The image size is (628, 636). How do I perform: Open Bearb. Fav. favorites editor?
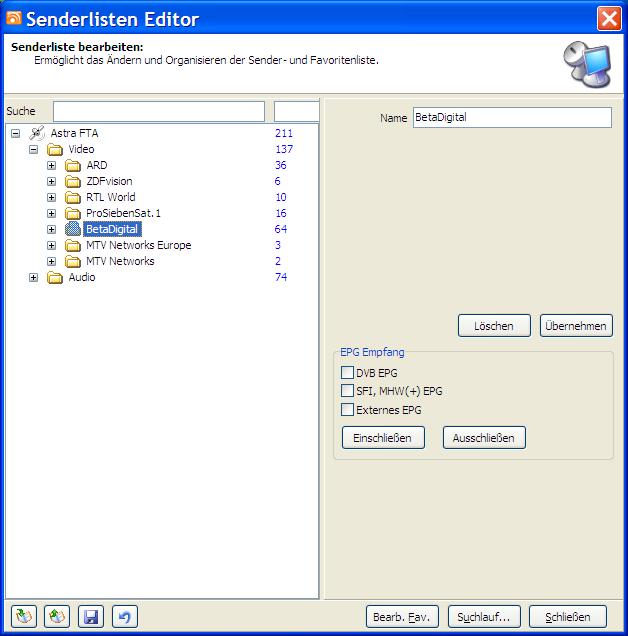[402, 617]
